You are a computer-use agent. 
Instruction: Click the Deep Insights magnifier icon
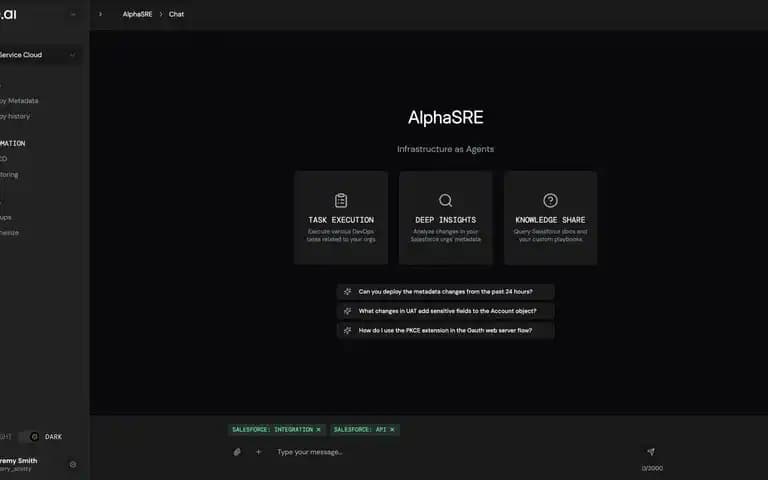point(445,200)
